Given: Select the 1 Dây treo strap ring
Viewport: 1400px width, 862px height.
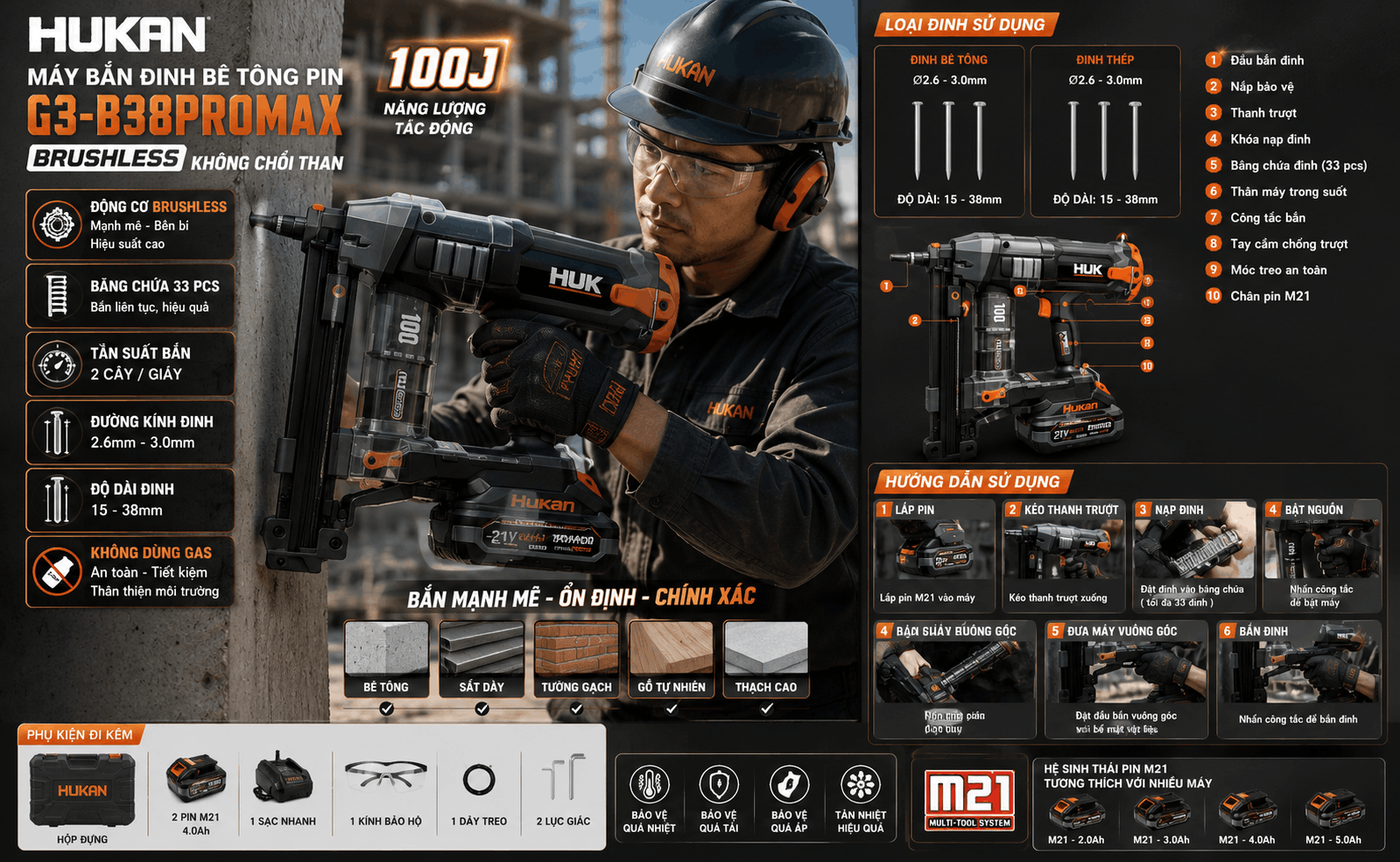Looking at the screenshot, I should (x=479, y=779).
